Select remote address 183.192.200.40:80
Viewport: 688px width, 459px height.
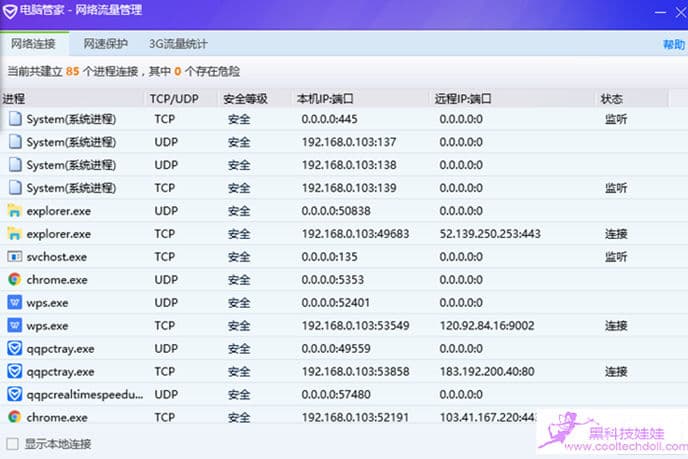[487, 372]
